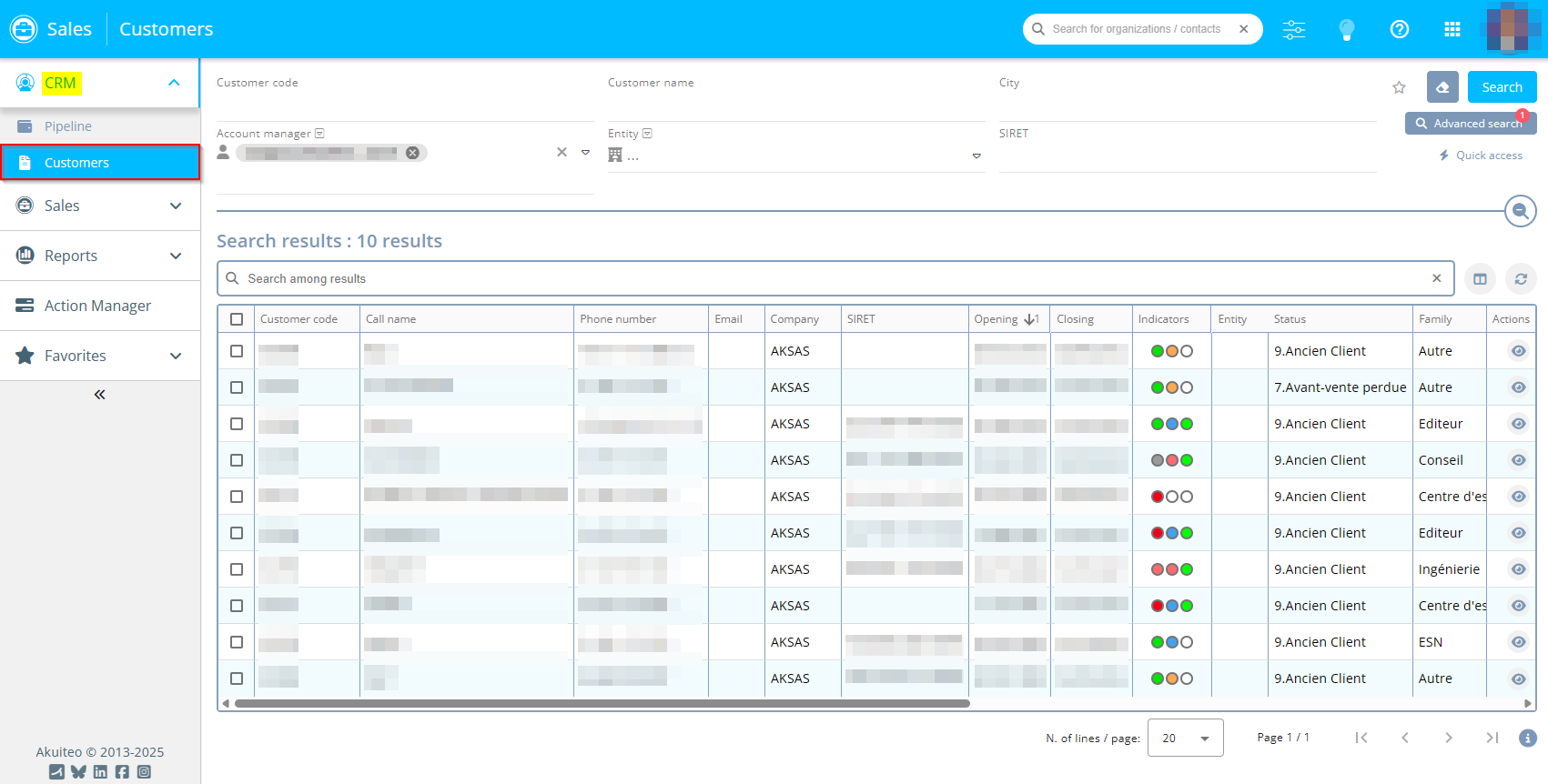Open the apps grid launcher
The width and height of the screenshot is (1548, 784).
tap(1452, 29)
